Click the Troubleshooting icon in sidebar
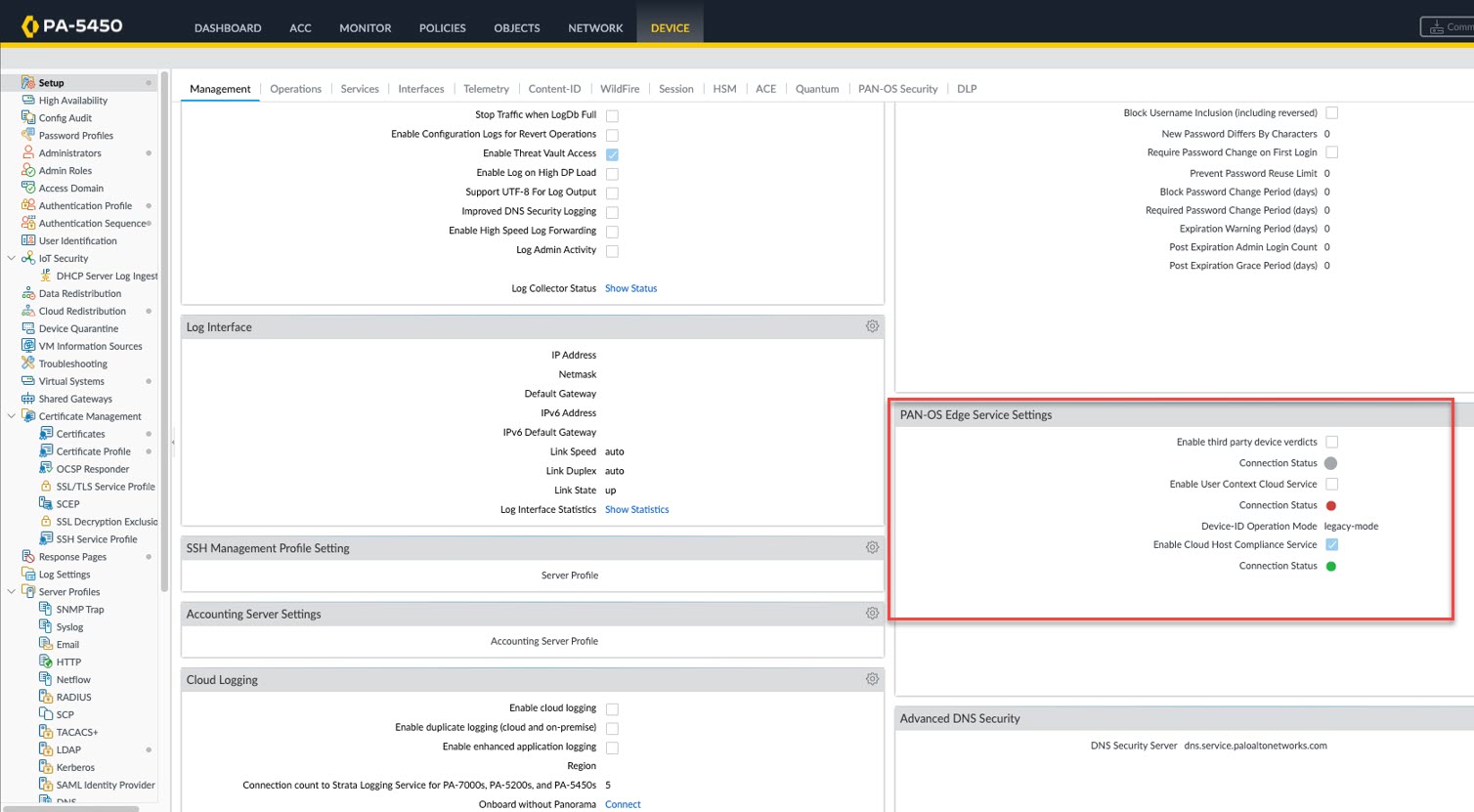Image resolution: width=1474 pixels, height=812 pixels. pyautogui.click(x=28, y=363)
